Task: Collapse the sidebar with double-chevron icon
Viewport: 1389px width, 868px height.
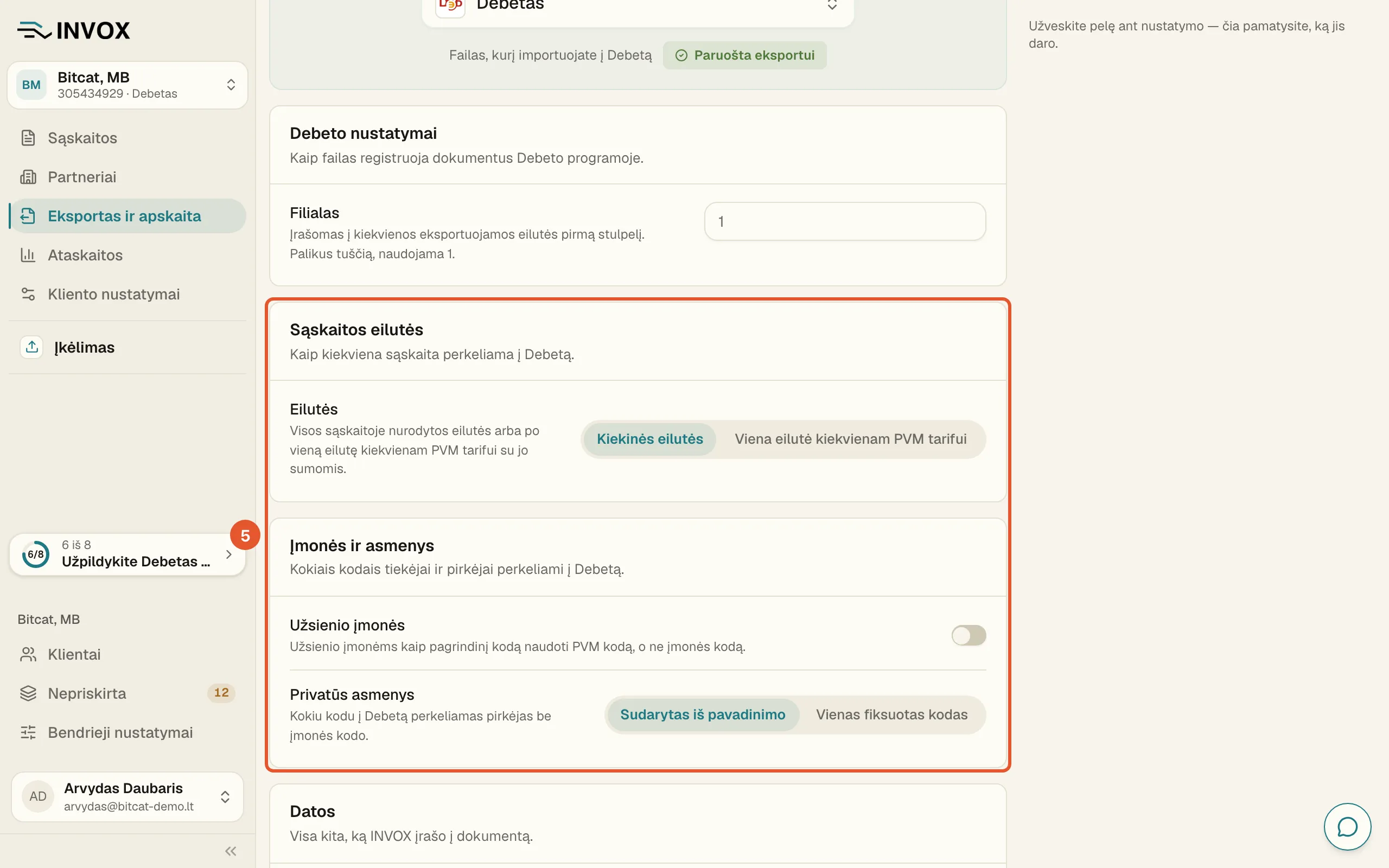Action: (x=231, y=851)
